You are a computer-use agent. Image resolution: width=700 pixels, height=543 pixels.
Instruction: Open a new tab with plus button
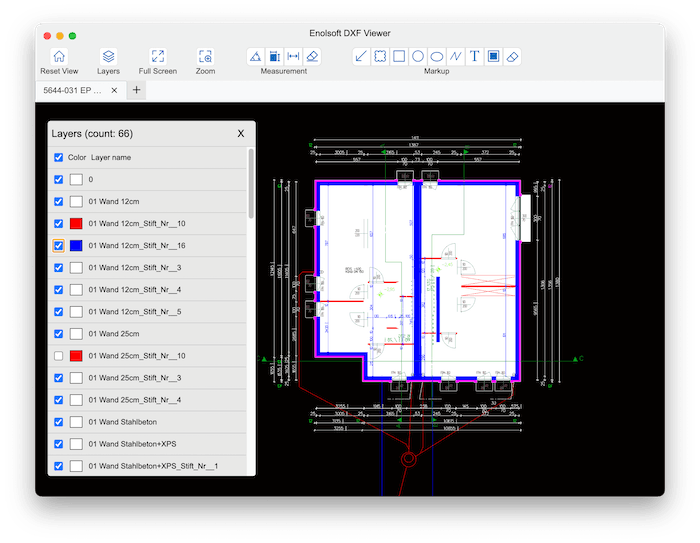[x=137, y=91]
